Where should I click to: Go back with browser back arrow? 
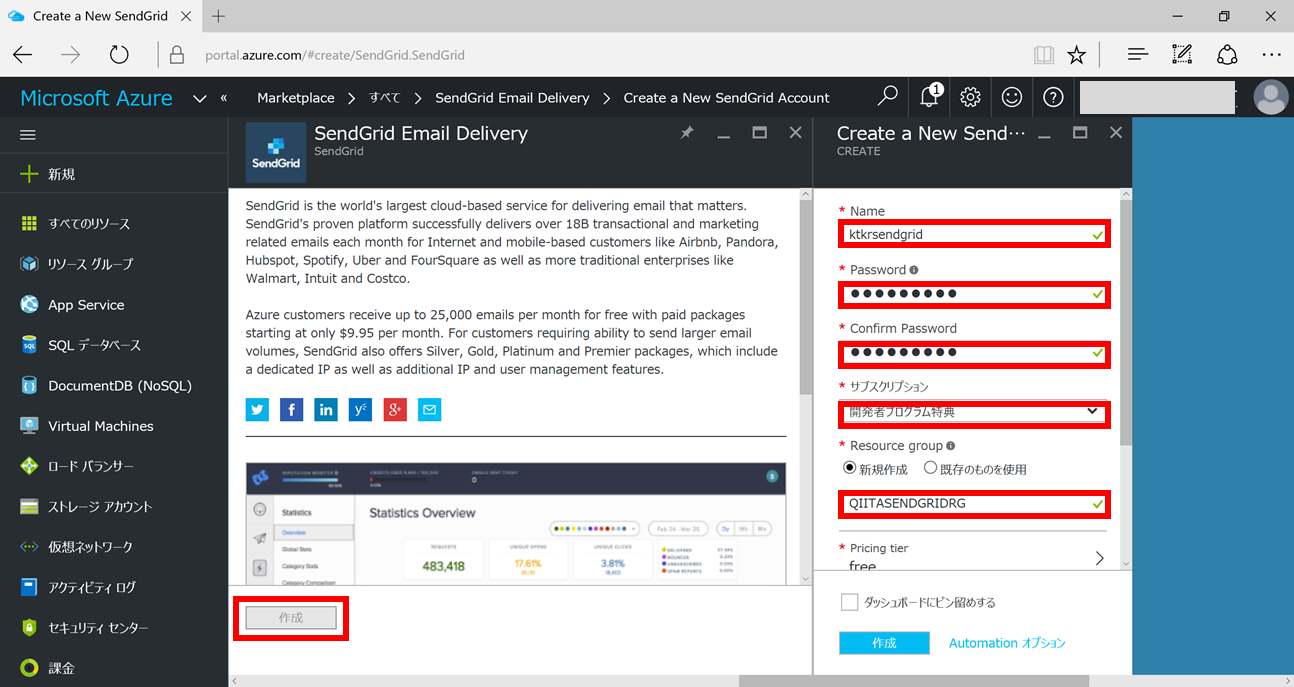tap(22, 55)
